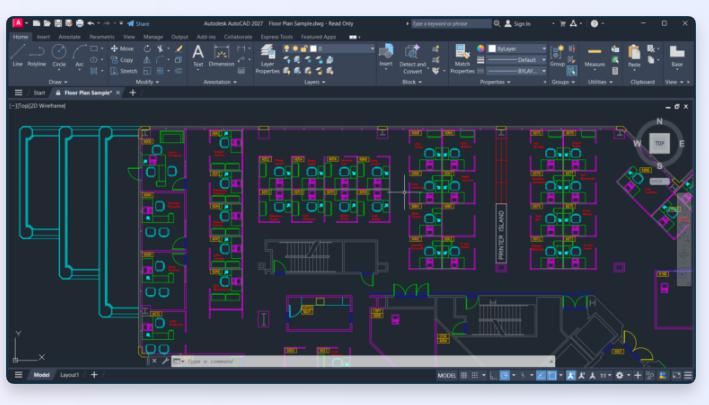This screenshot has width=709, height=405.
Task: Click the Plot (print) icon in quick access toolbar
Action: tap(80, 23)
